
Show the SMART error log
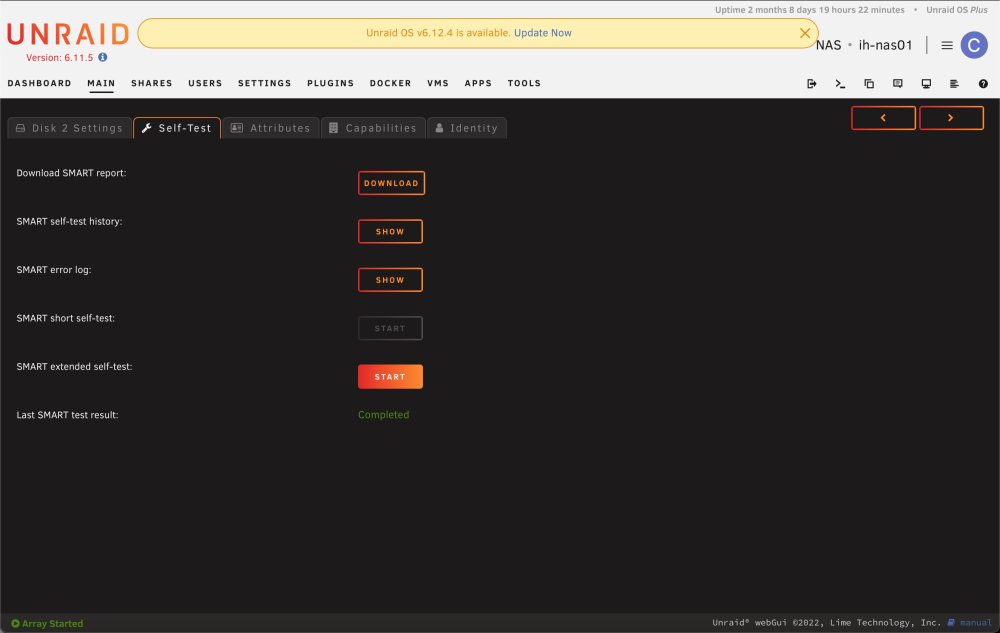pyautogui.click(x=390, y=280)
